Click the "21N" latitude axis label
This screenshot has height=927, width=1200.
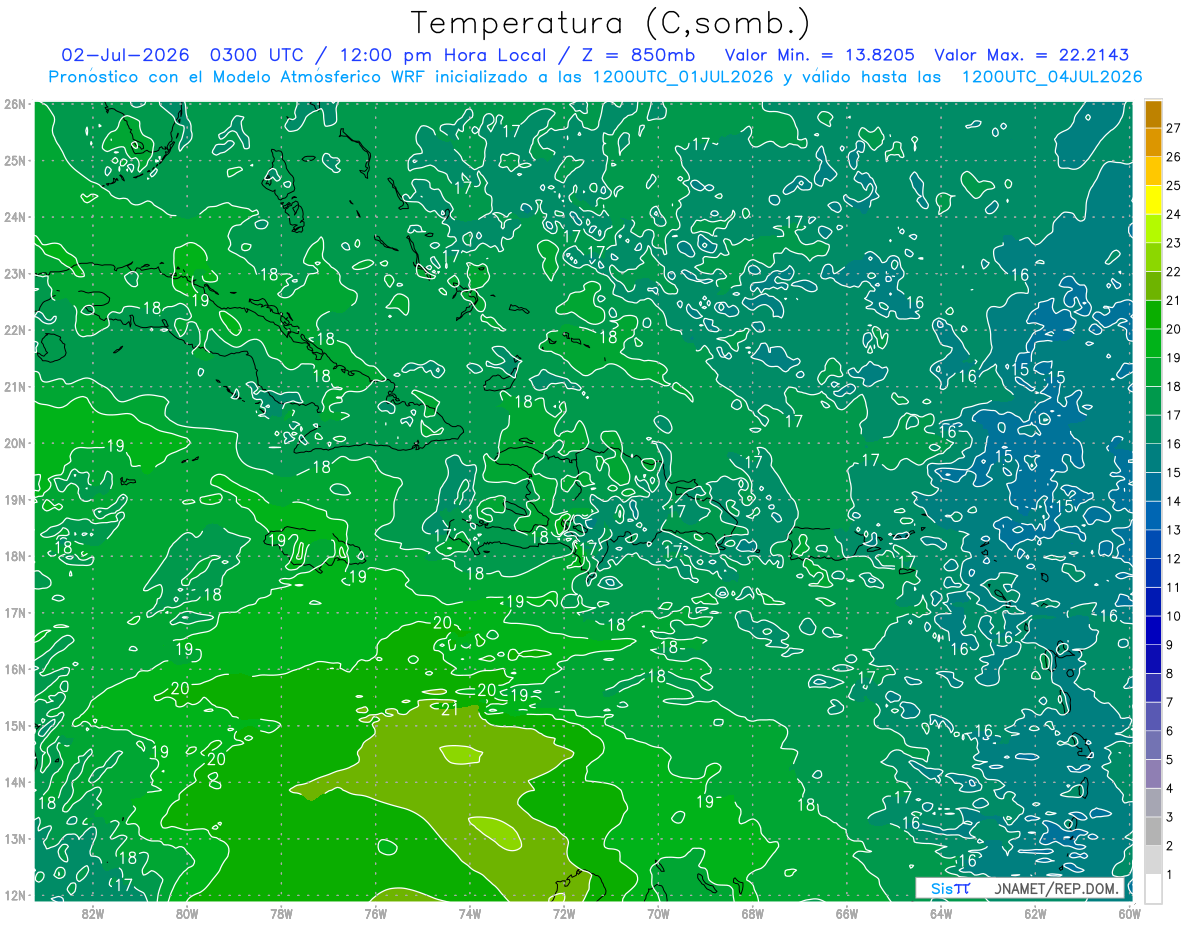(x=15, y=386)
